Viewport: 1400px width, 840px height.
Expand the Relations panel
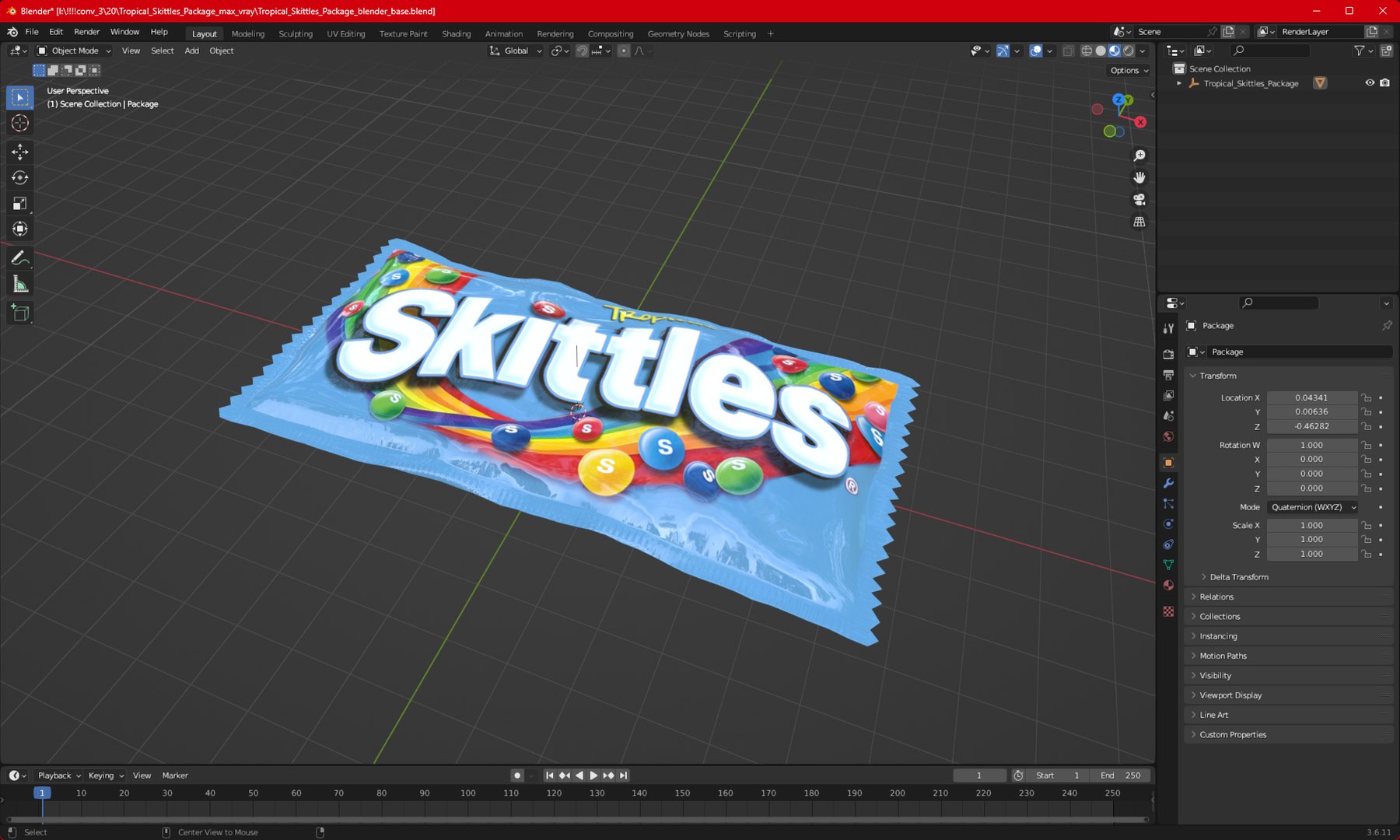(1288, 597)
